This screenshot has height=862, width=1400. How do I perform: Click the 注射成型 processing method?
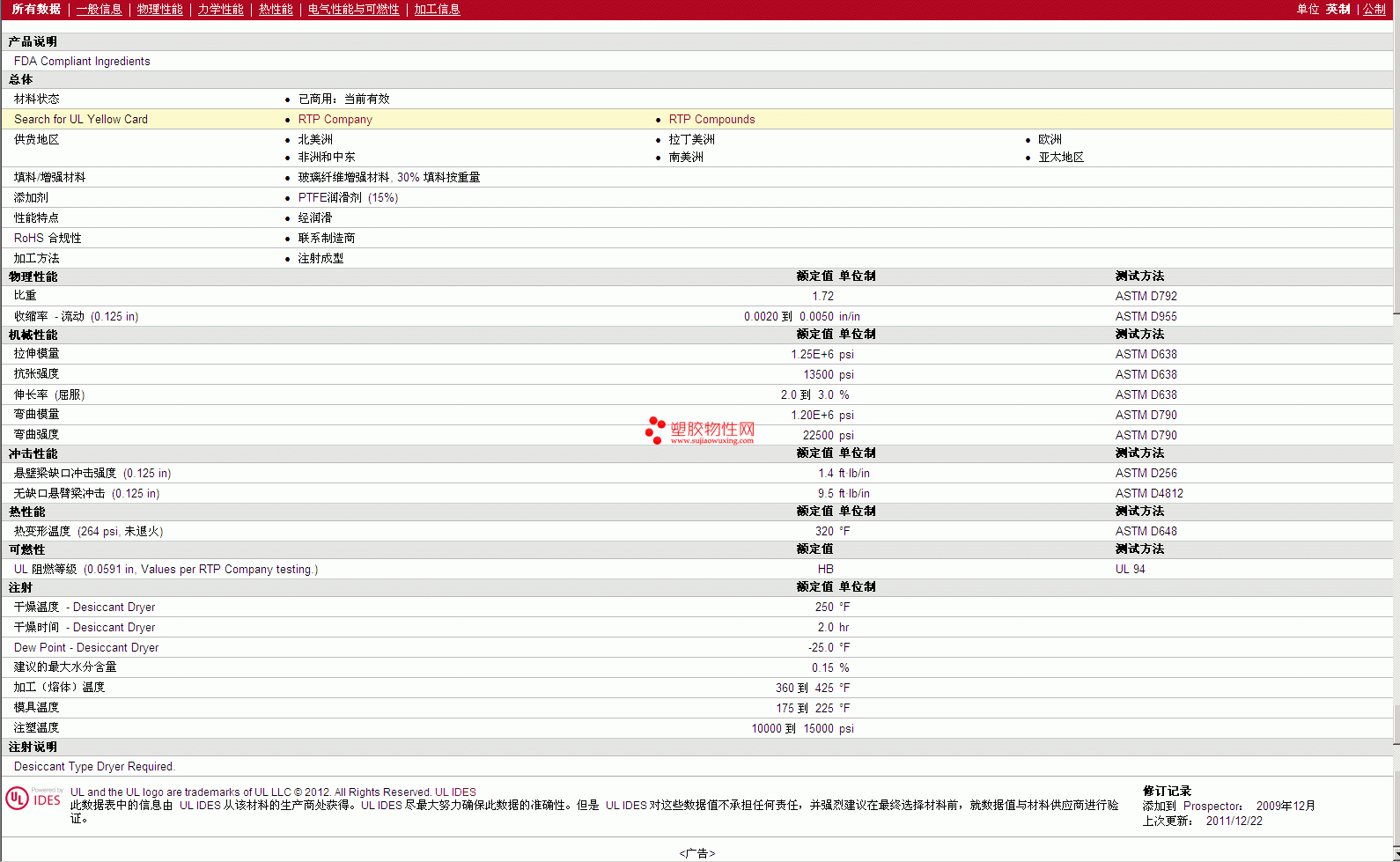[321, 258]
